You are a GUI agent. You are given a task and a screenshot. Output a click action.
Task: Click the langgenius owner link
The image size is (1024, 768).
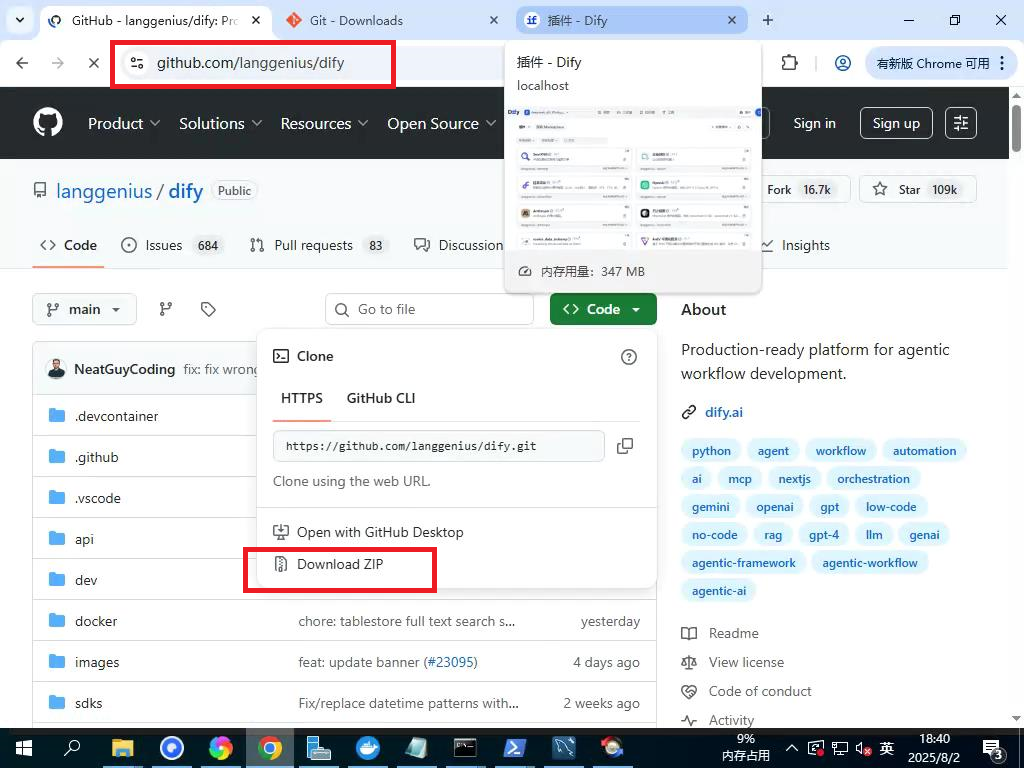pos(104,191)
